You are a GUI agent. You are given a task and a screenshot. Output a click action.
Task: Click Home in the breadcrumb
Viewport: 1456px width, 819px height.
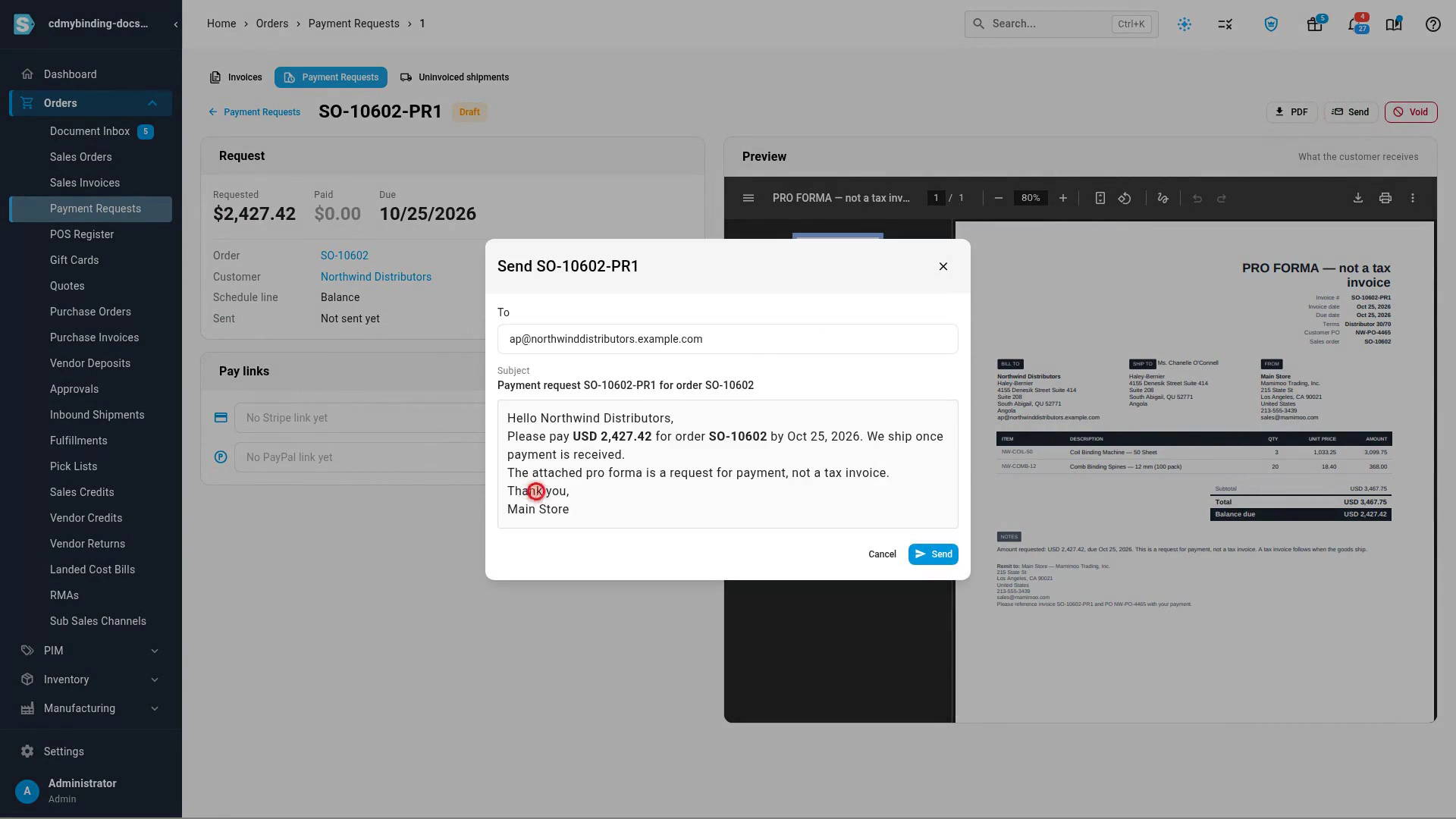pyautogui.click(x=221, y=24)
